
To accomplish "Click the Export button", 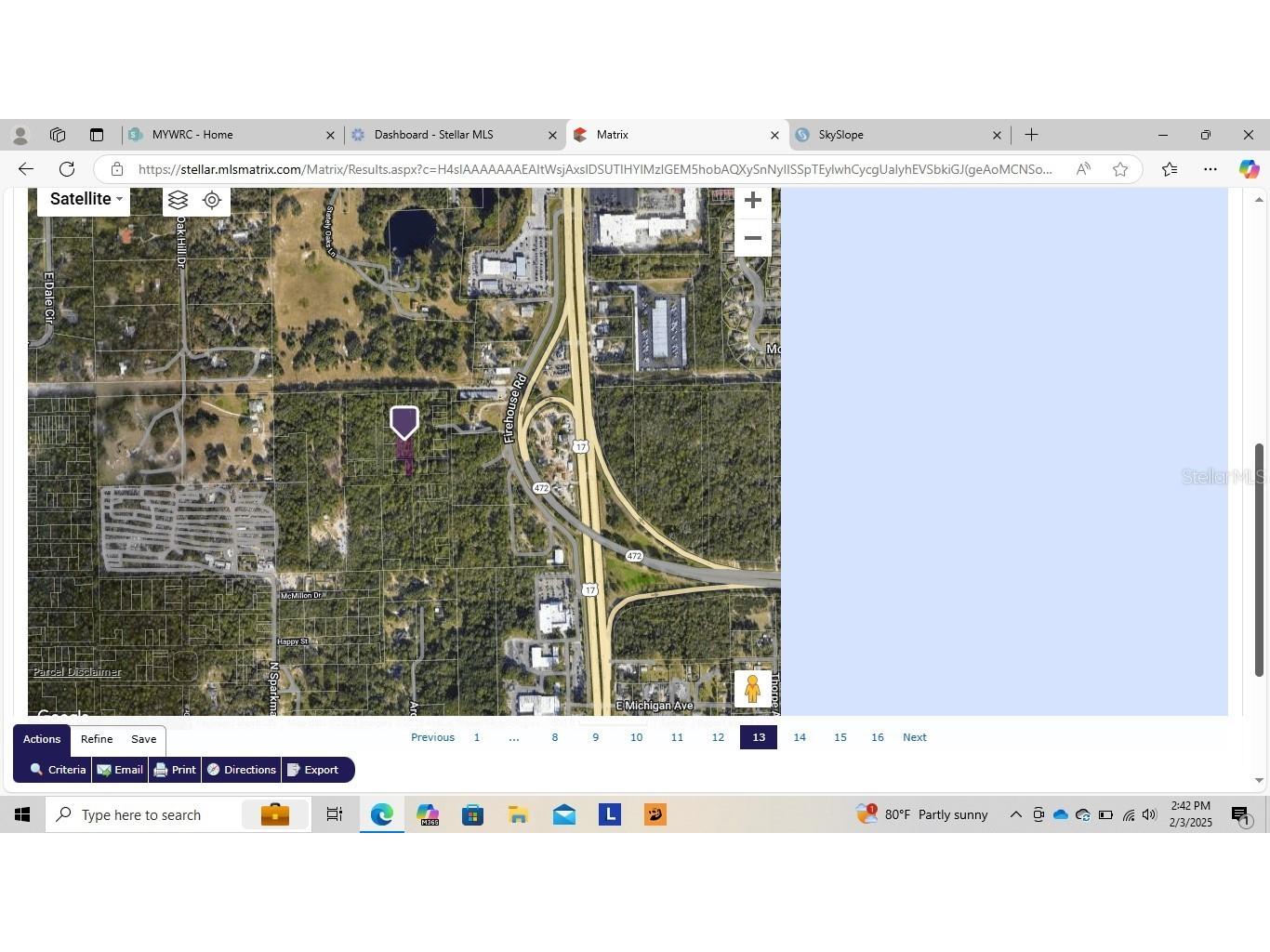I will 316,770.
